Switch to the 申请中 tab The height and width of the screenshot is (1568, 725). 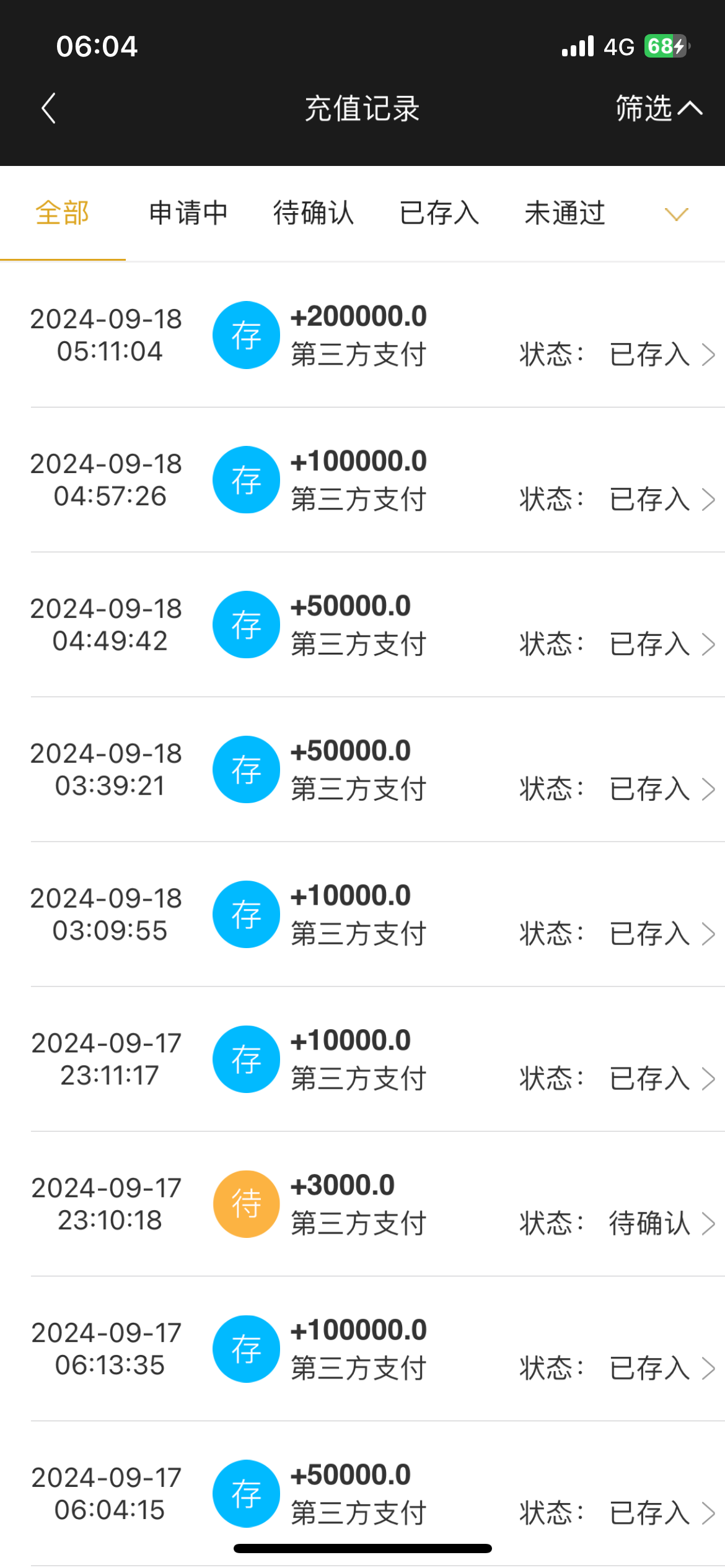[x=188, y=214]
